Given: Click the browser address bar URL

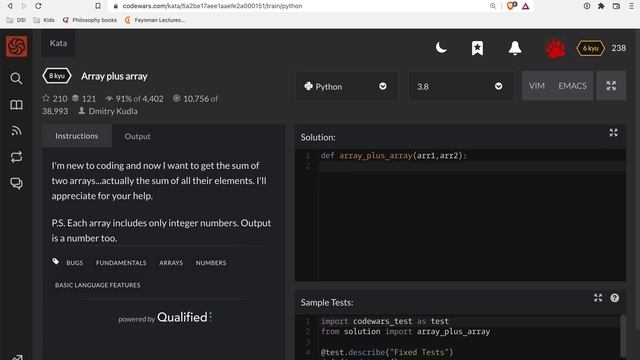Looking at the screenshot, I should [212, 6].
